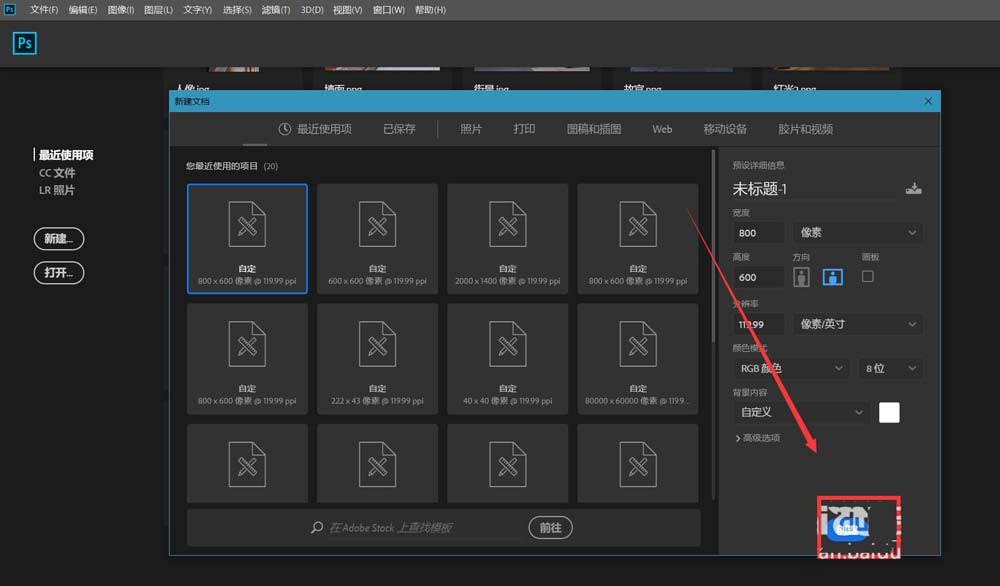Switch to the 移动设备 tab

(x=725, y=129)
